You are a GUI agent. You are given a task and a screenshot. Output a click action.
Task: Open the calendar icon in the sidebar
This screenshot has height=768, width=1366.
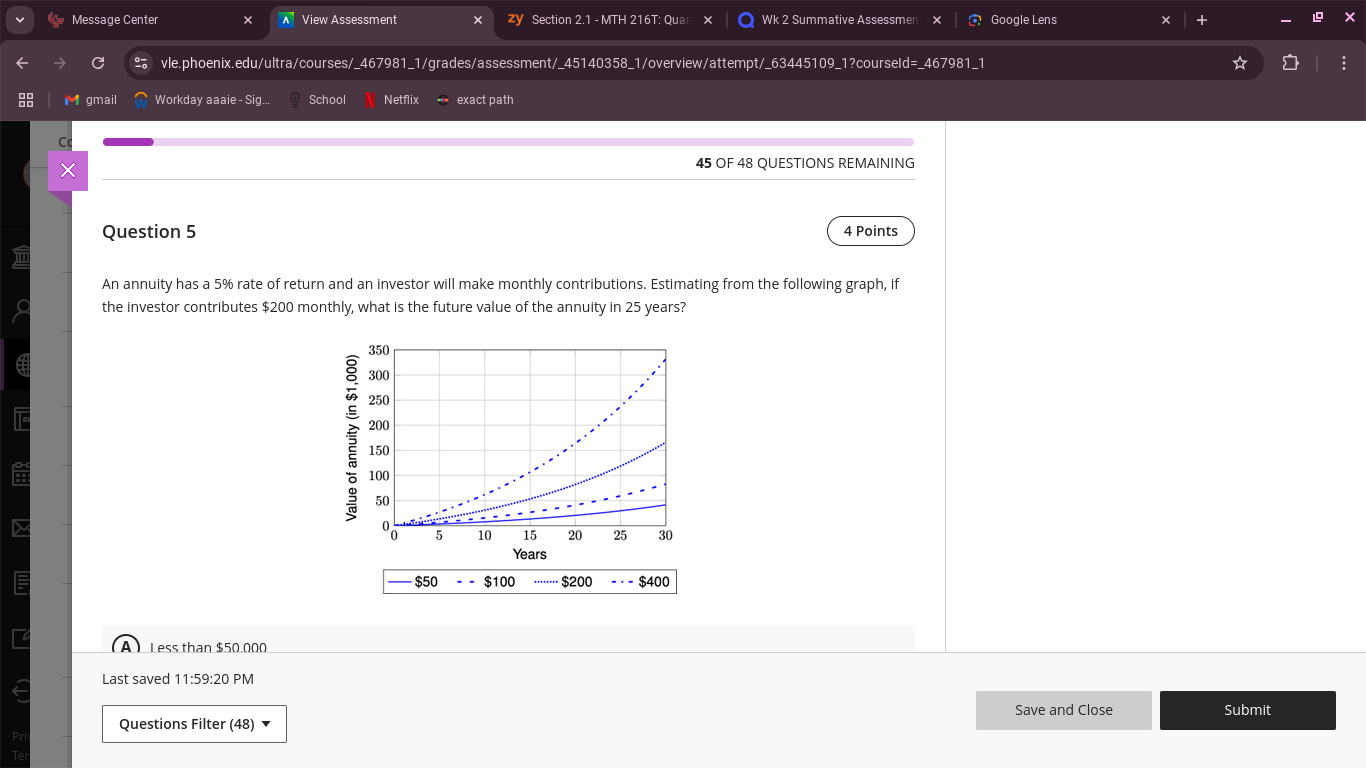coord(20,473)
